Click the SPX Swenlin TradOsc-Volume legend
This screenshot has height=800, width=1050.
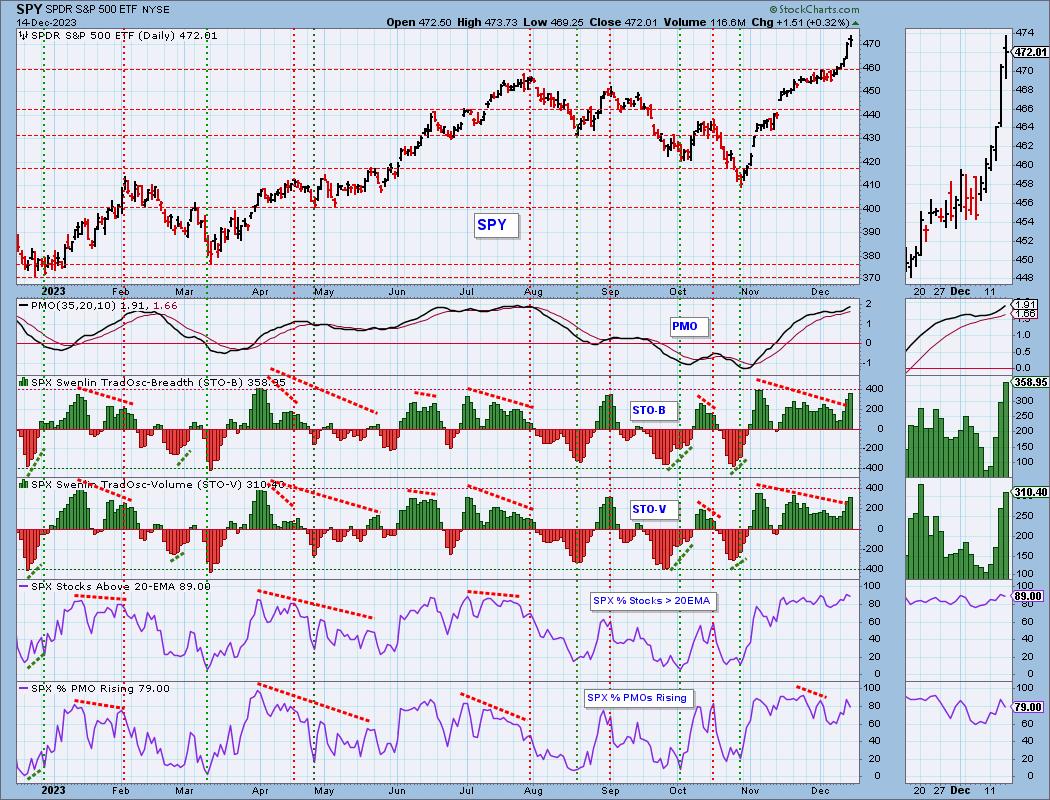[153, 484]
